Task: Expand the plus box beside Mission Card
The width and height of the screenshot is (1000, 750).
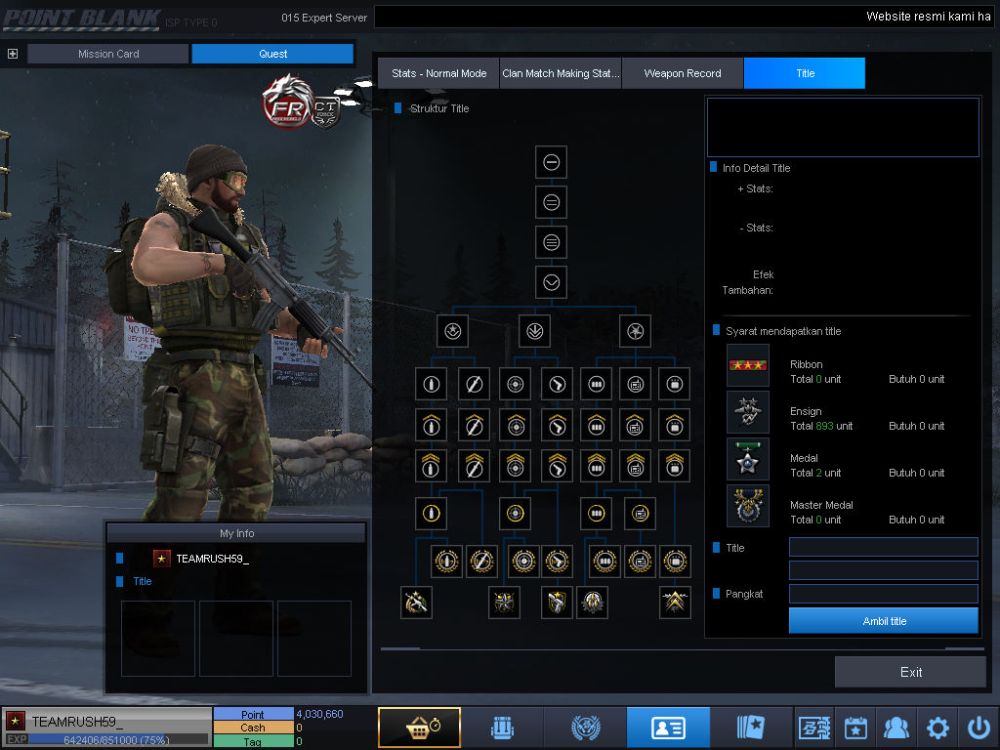Action: tap(12, 54)
